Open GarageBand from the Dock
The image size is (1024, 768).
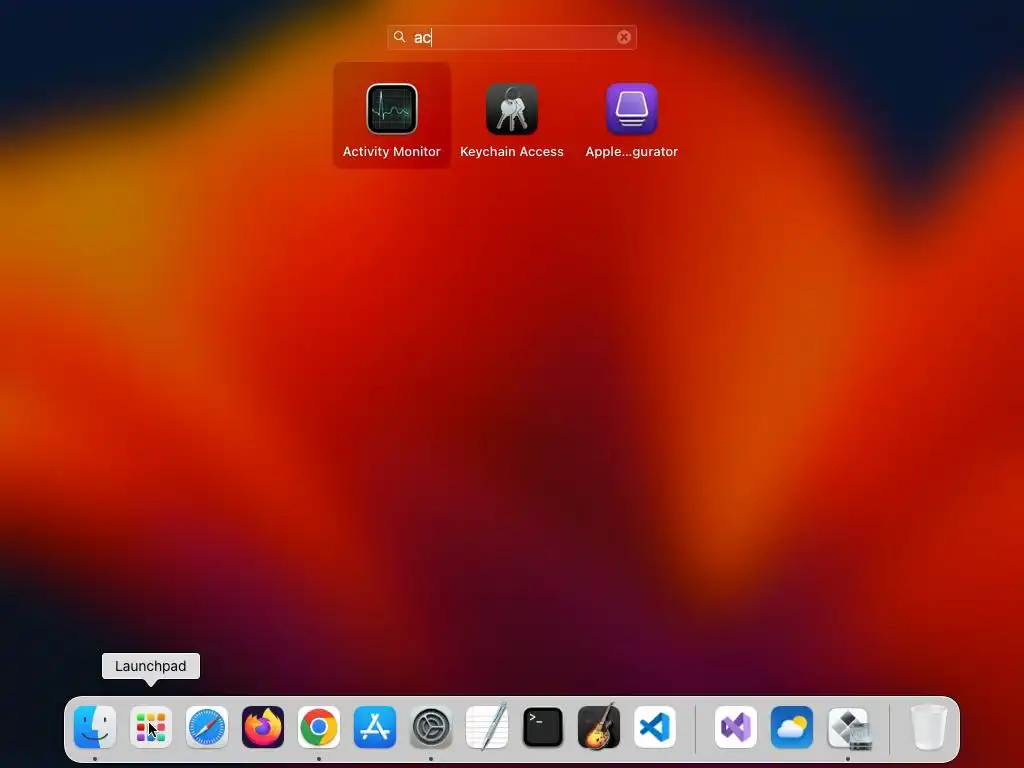599,727
